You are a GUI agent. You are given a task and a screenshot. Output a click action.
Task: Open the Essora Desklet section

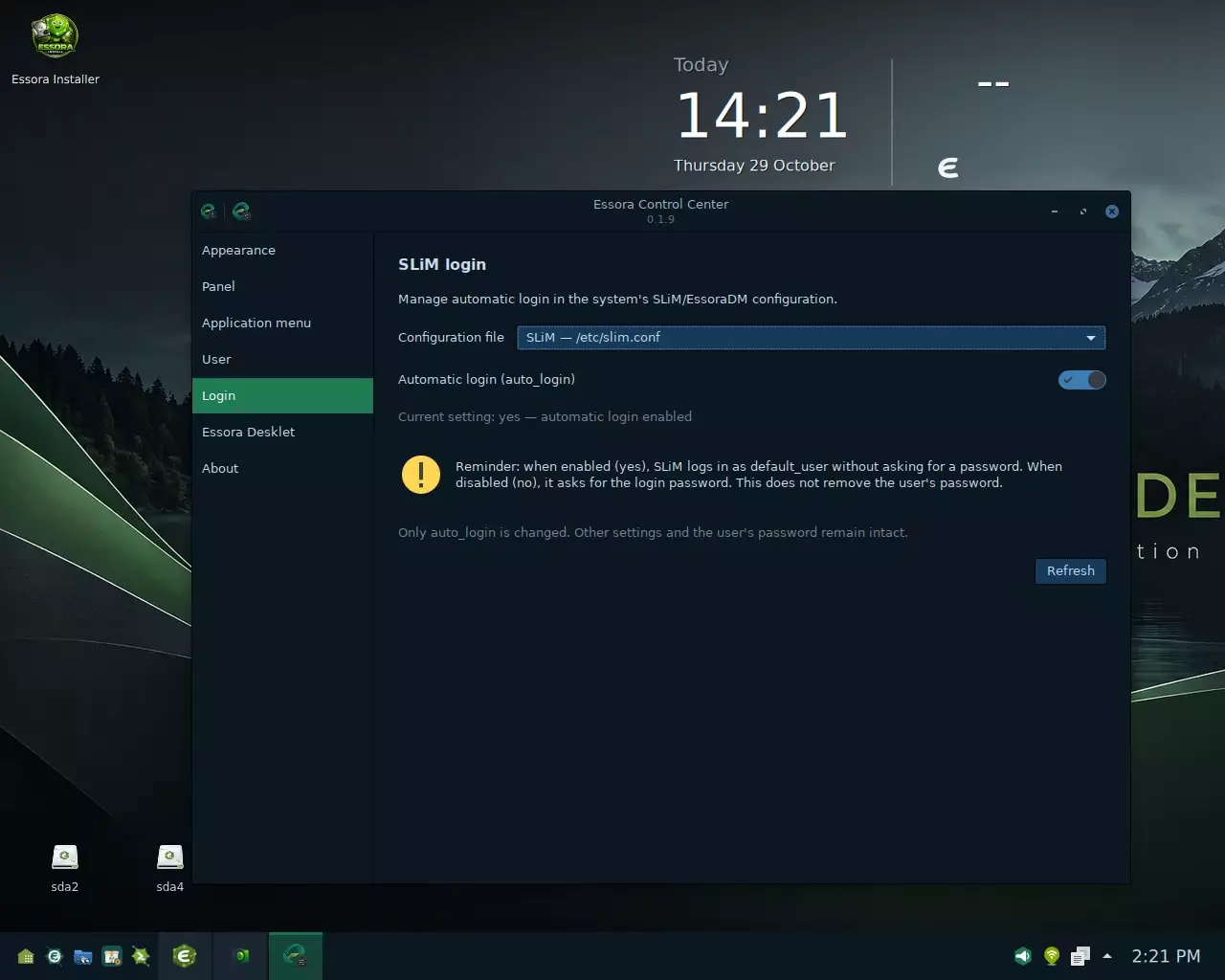[x=282, y=433]
